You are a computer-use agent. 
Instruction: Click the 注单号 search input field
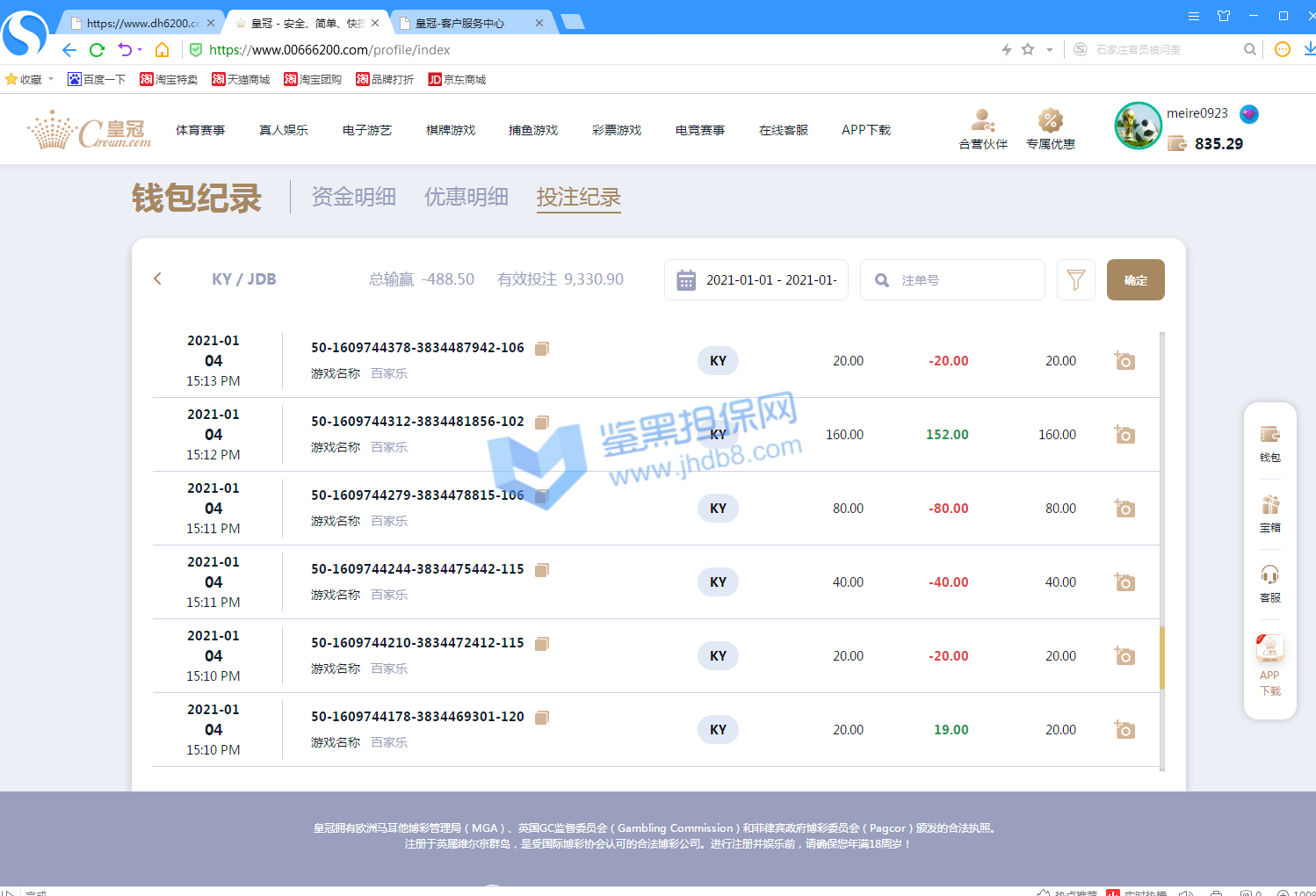(x=966, y=280)
